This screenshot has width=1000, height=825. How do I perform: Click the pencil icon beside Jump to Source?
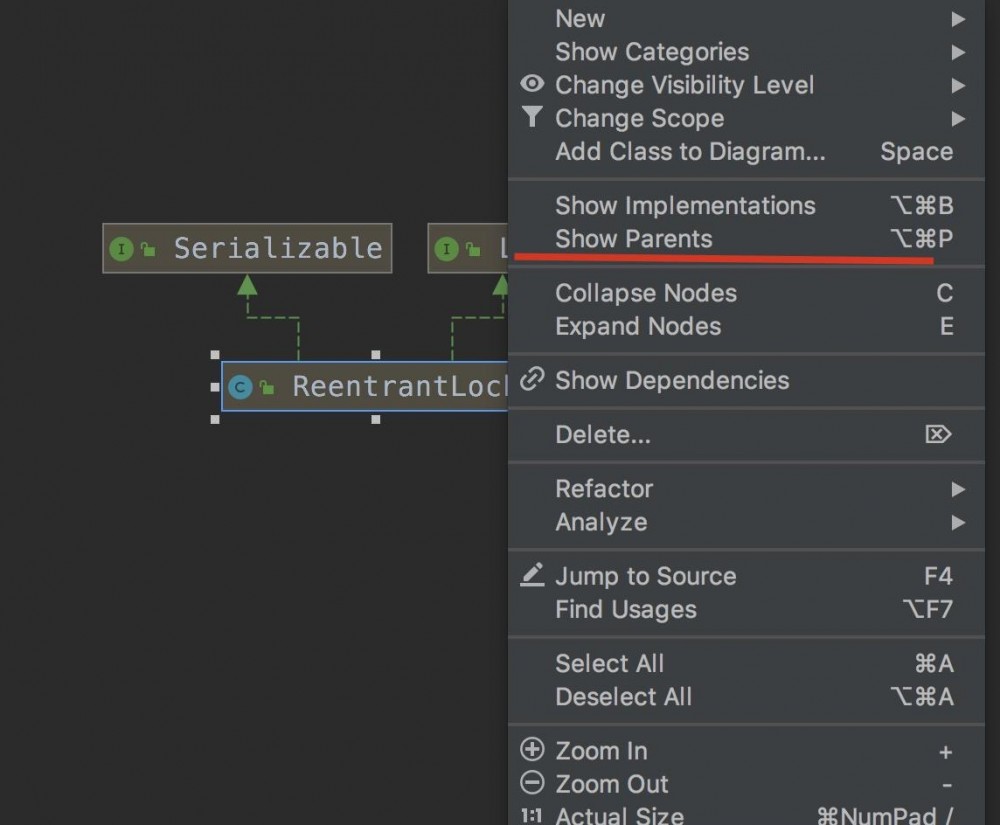pyautogui.click(x=533, y=576)
